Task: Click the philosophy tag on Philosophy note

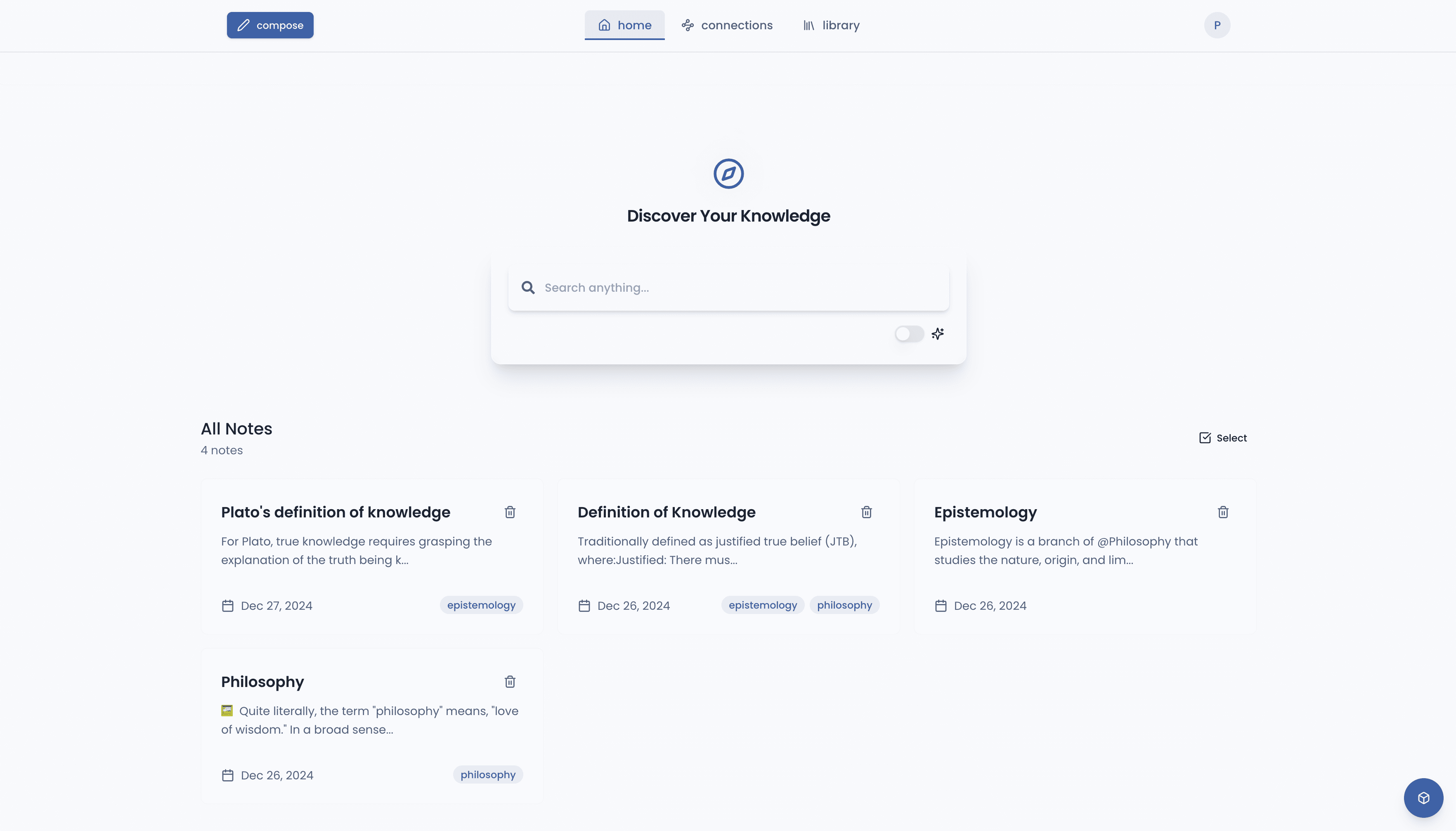Action: 487,774
